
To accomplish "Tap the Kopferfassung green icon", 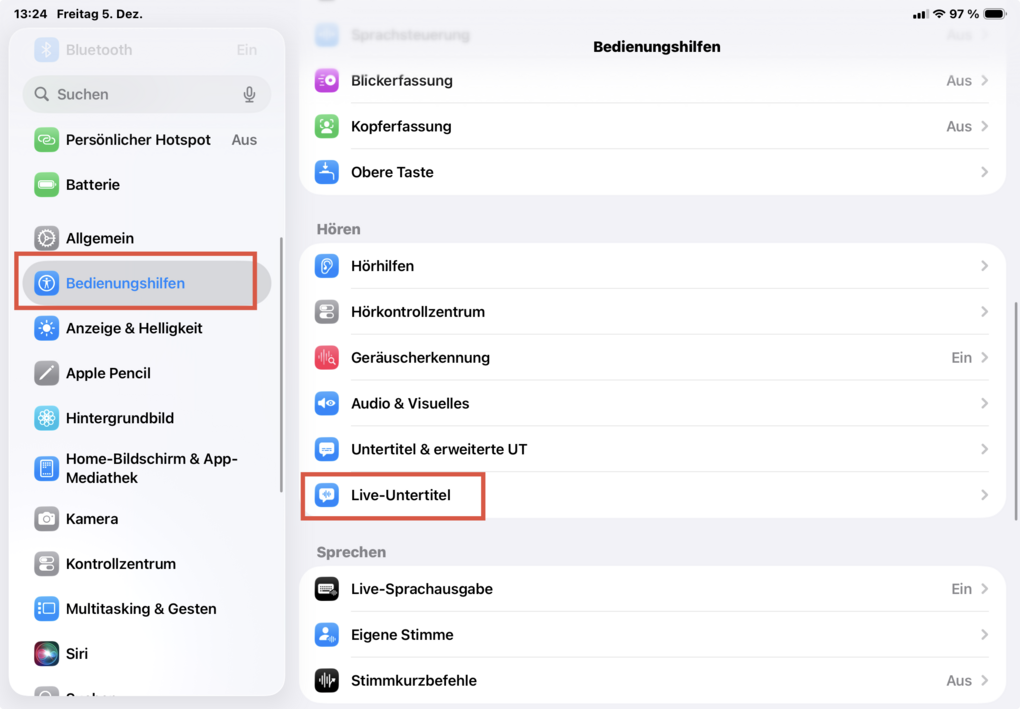I will [x=327, y=127].
